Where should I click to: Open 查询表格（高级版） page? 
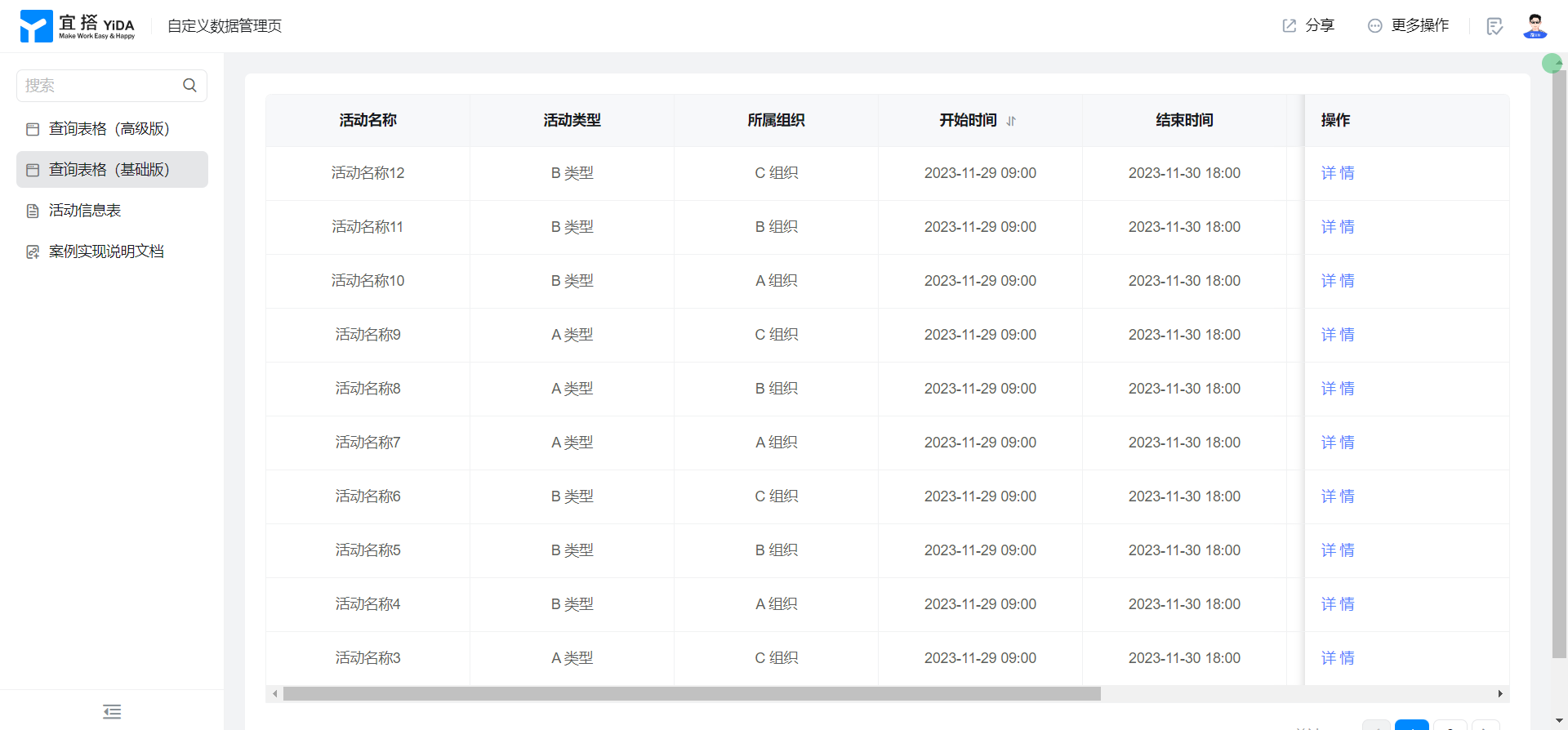109,129
